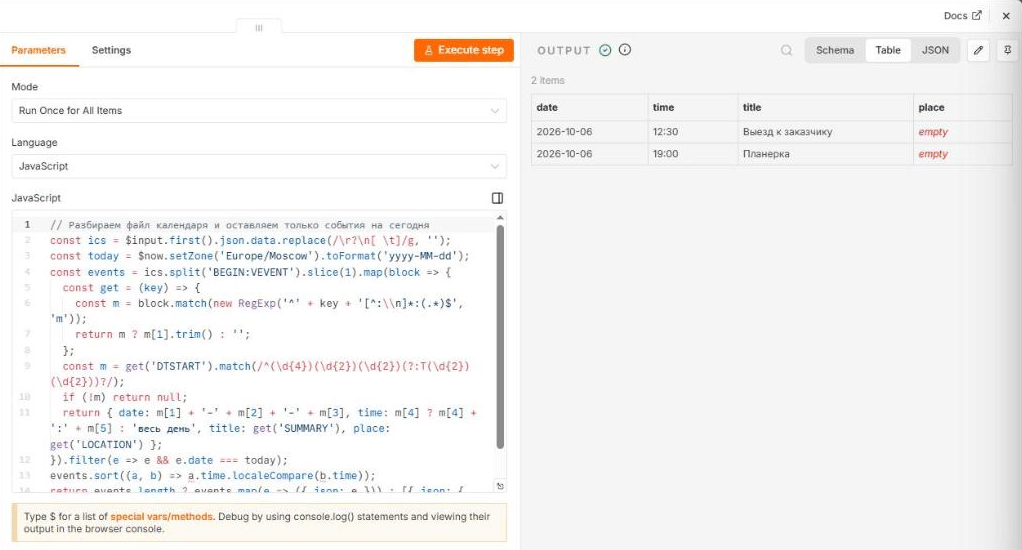Image resolution: width=1022 pixels, height=550 pixels.
Task: Click the code editor vertical scrollbar
Action: pyautogui.click(x=501, y=337)
